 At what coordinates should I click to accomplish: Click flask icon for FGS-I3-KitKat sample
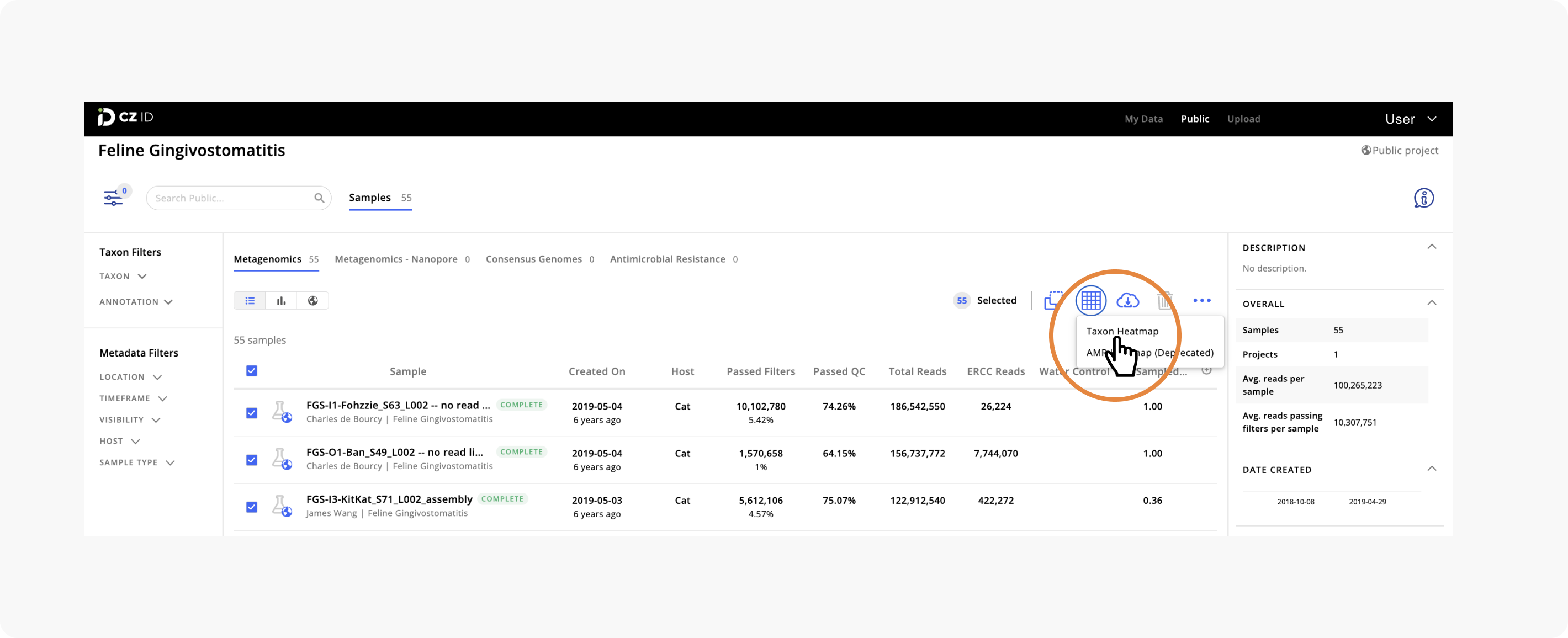[282, 506]
